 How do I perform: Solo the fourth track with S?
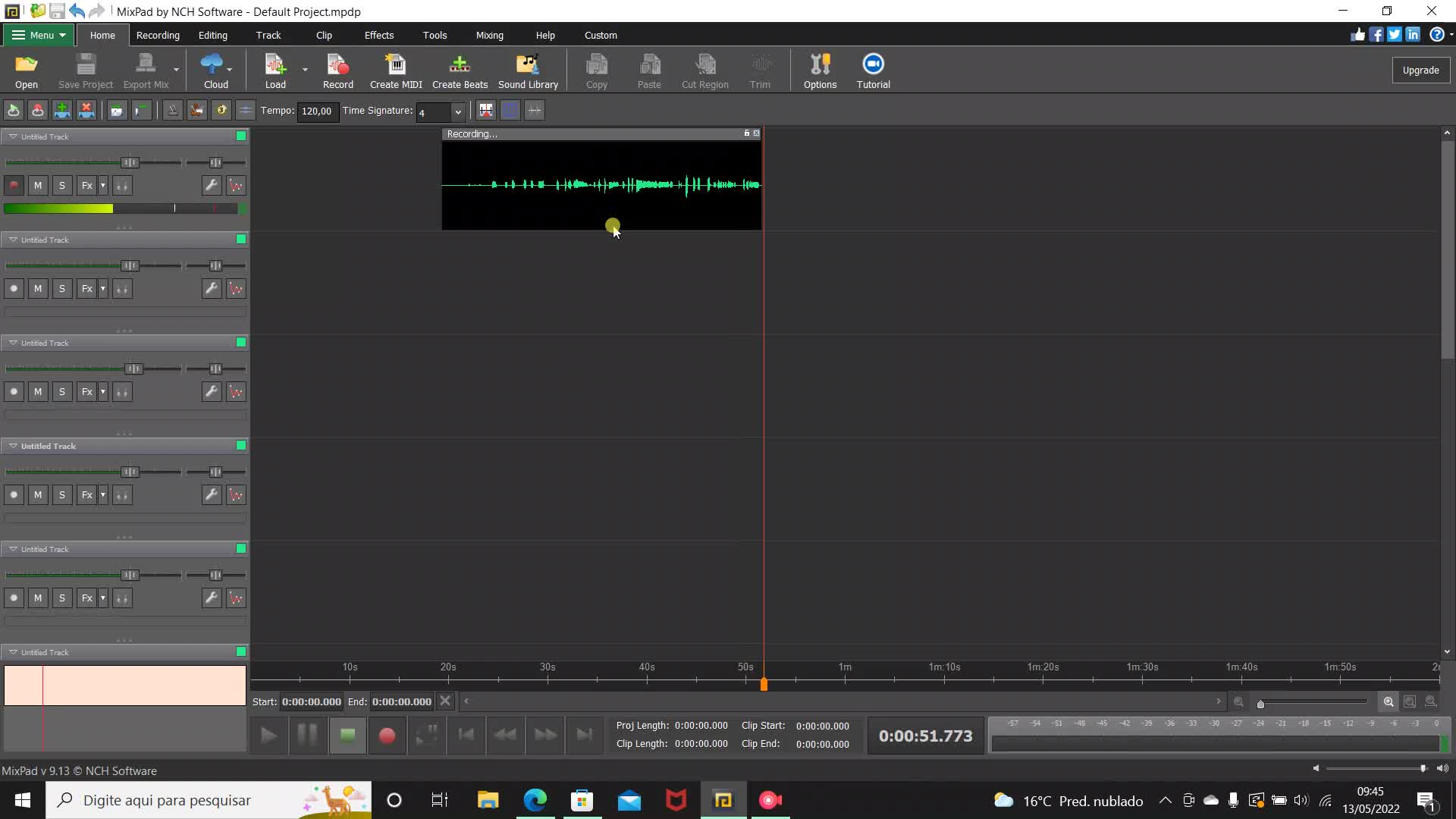62,494
